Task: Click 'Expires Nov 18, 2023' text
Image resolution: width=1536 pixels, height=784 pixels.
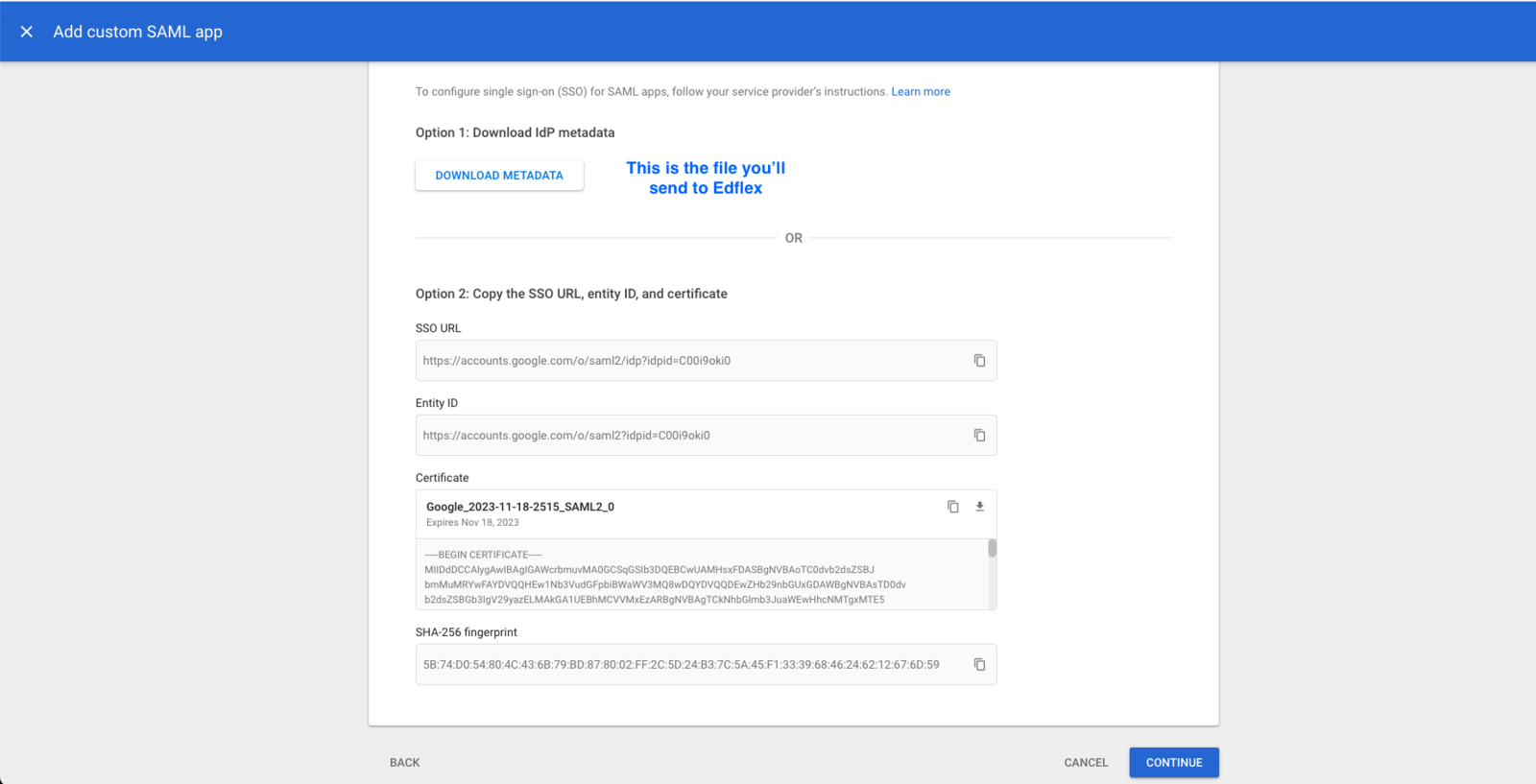Action: pyautogui.click(x=472, y=523)
